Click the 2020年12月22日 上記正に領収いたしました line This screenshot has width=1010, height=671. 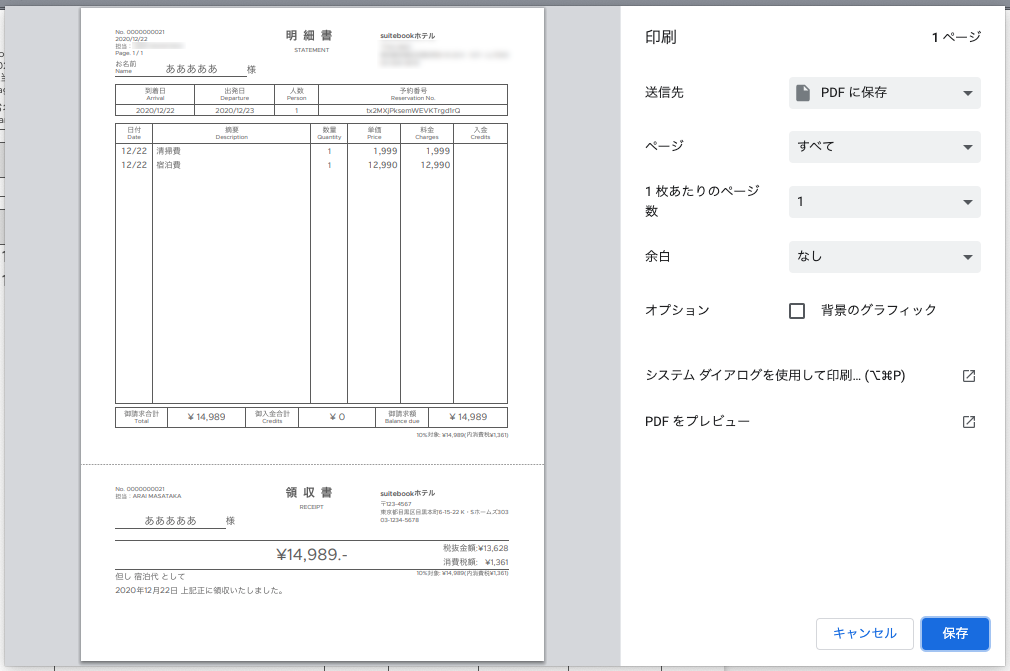(200, 591)
